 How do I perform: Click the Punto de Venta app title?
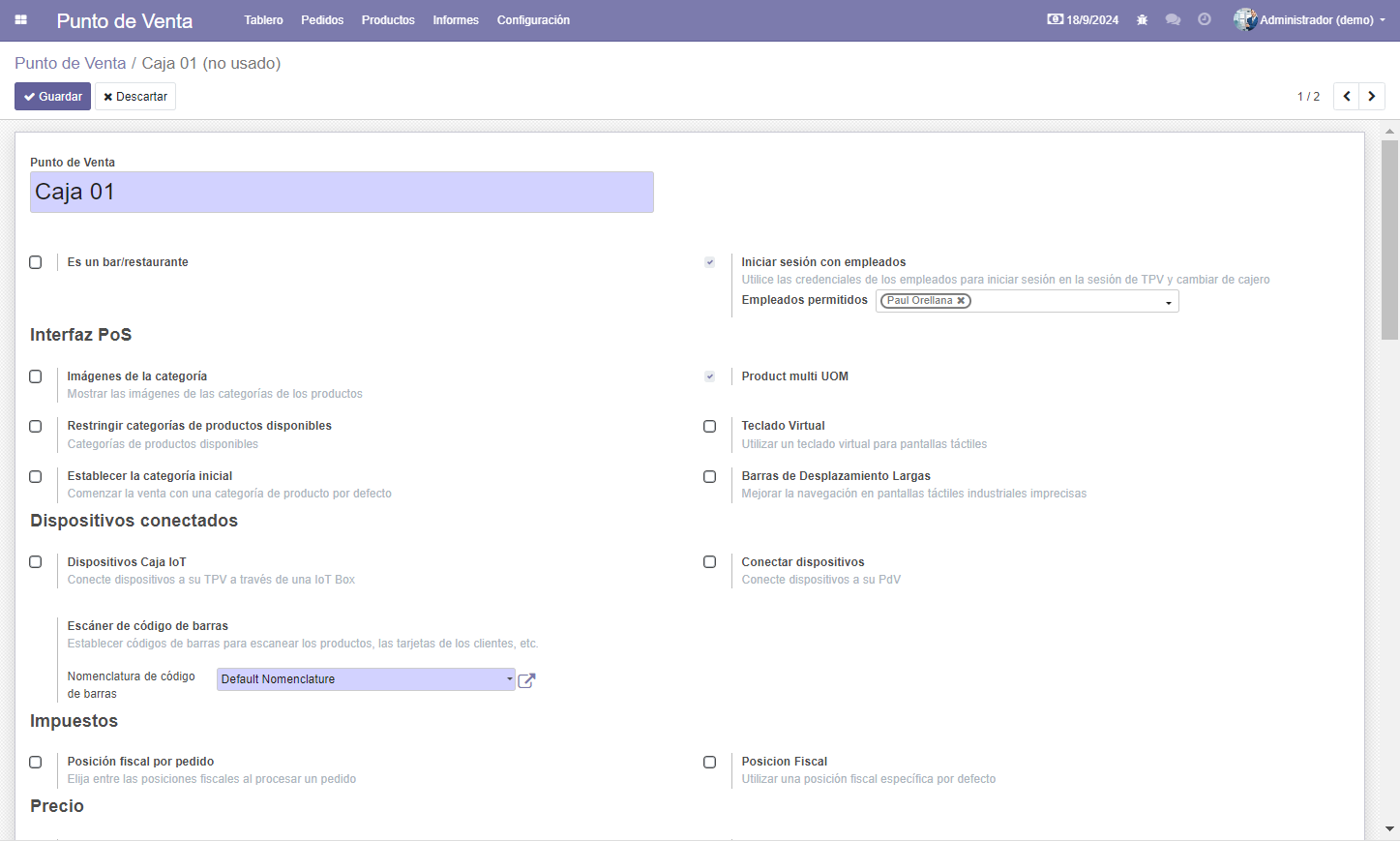coord(125,20)
